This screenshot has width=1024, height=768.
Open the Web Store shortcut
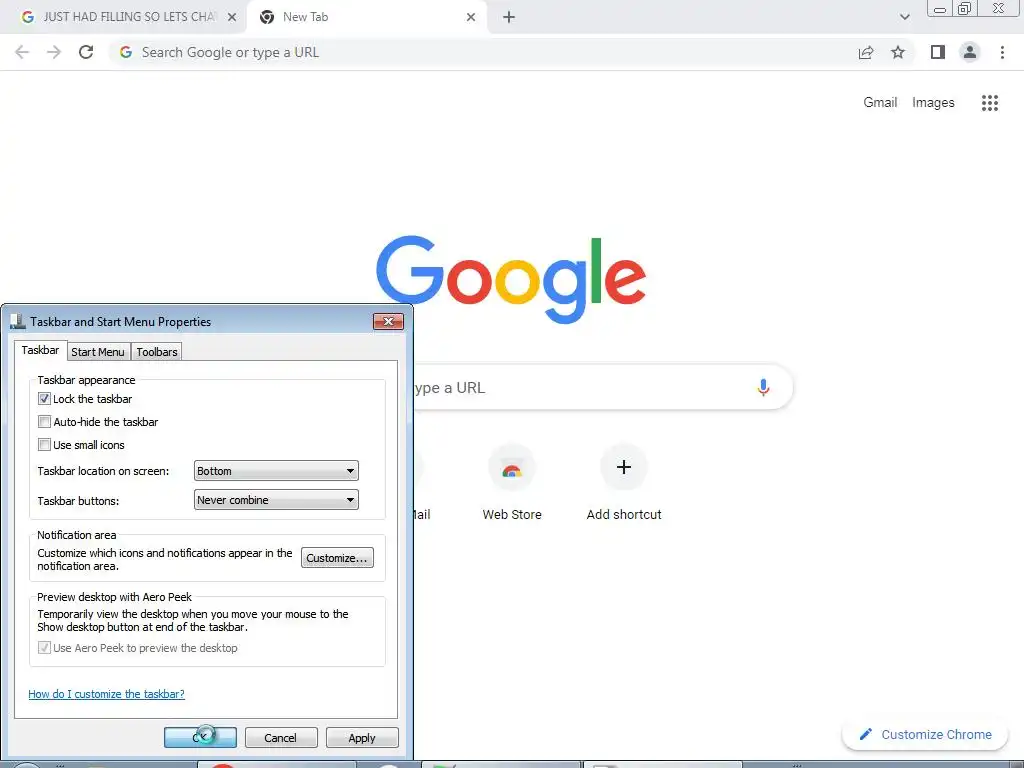[x=512, y=483]
